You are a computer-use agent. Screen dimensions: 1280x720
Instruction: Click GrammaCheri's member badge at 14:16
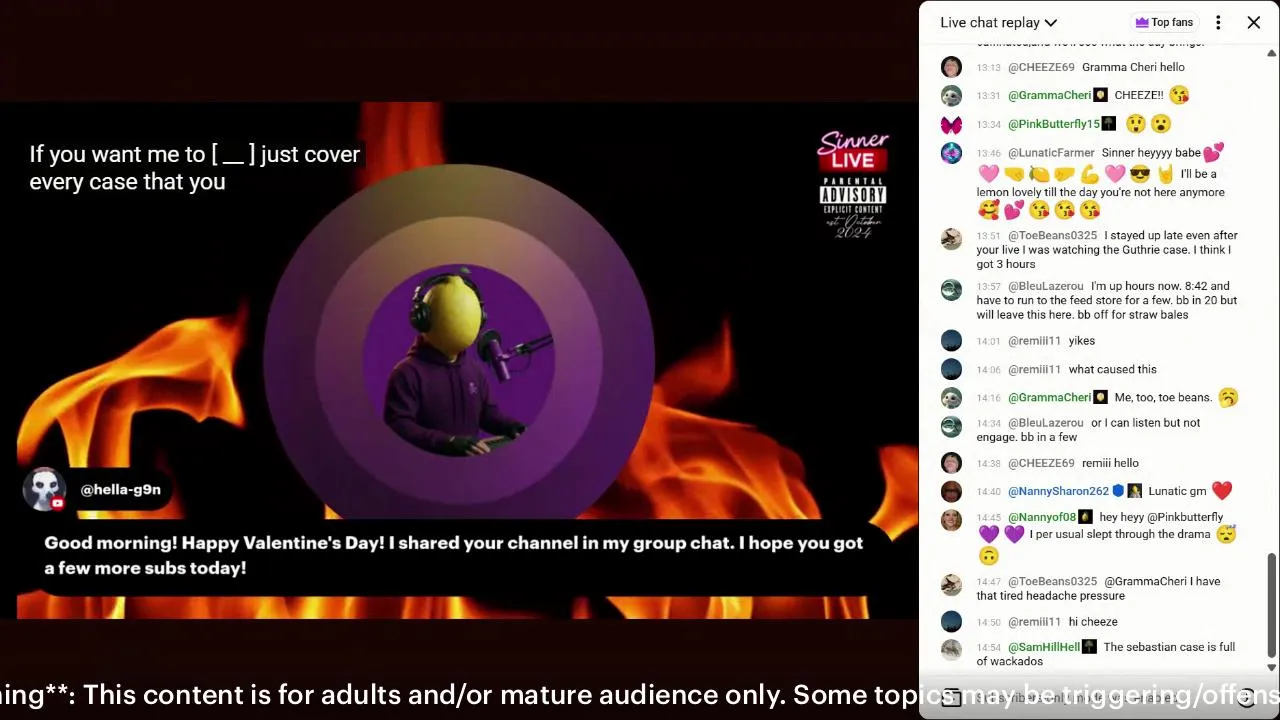[1100, 397]
